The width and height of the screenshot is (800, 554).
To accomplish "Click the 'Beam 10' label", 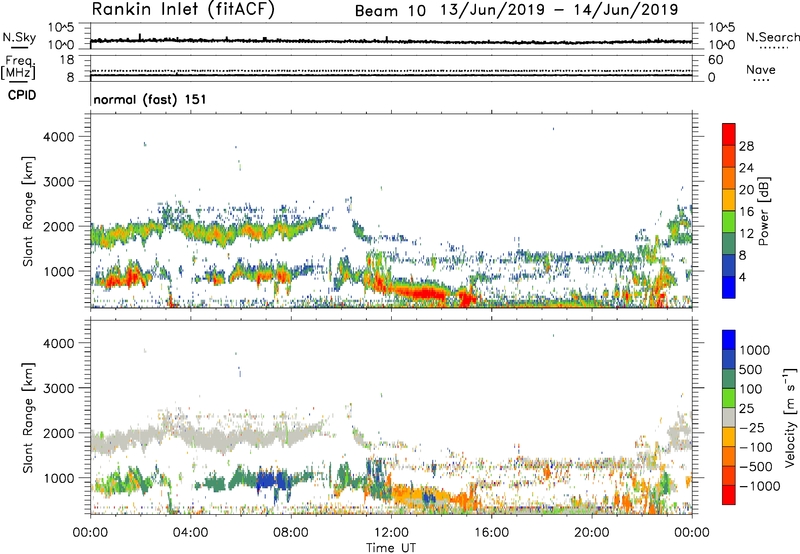I will [390, 11].
